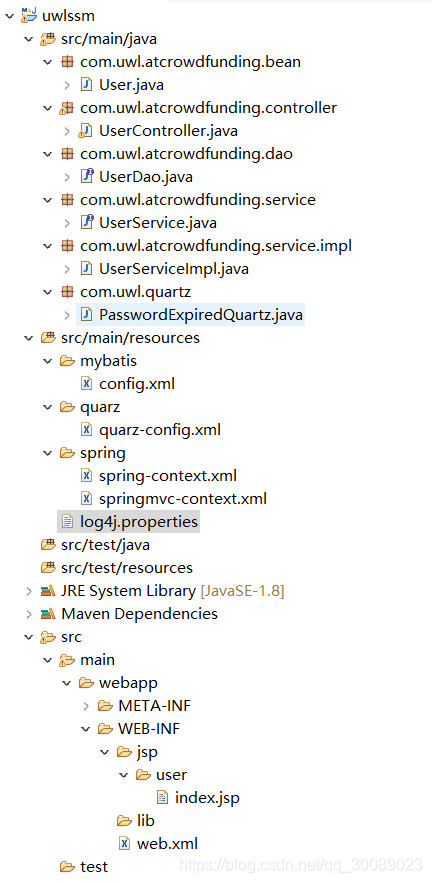Screen dimensions: 432x883
Task: Collapse the WEB-INF folder
Action: (x=86, y=729)
